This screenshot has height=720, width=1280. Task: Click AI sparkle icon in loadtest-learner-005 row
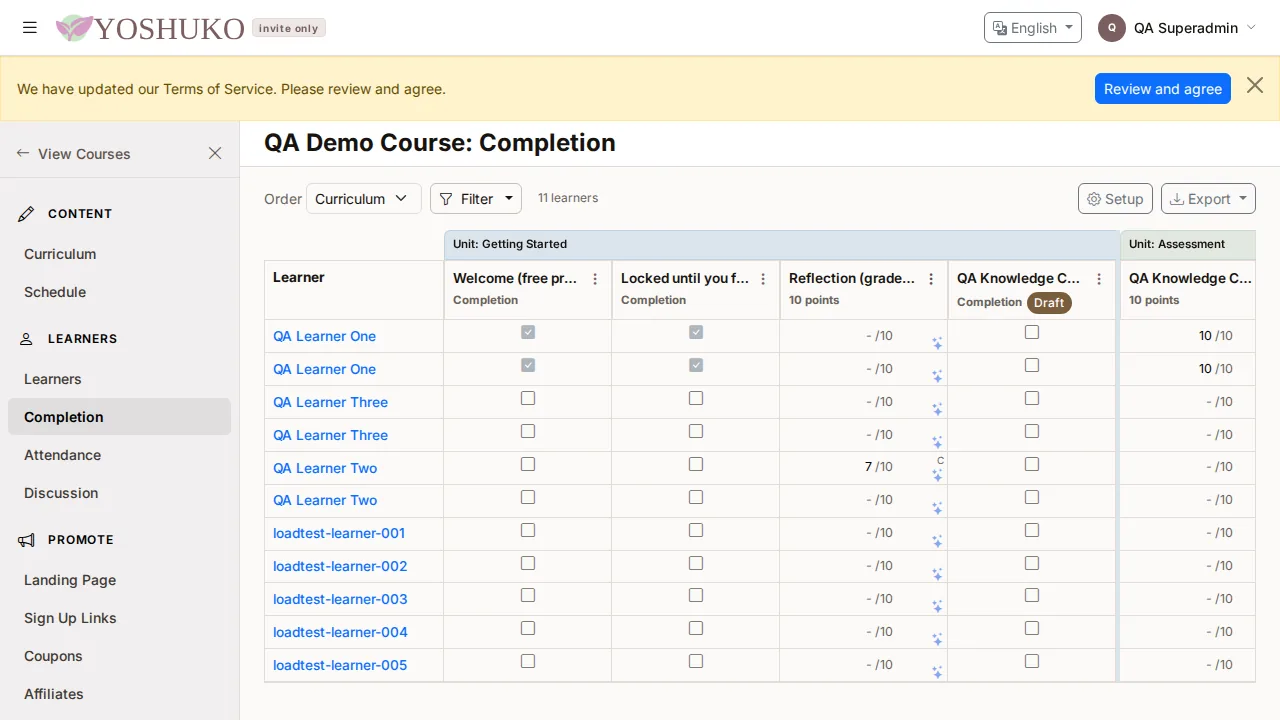pos(937,673)
